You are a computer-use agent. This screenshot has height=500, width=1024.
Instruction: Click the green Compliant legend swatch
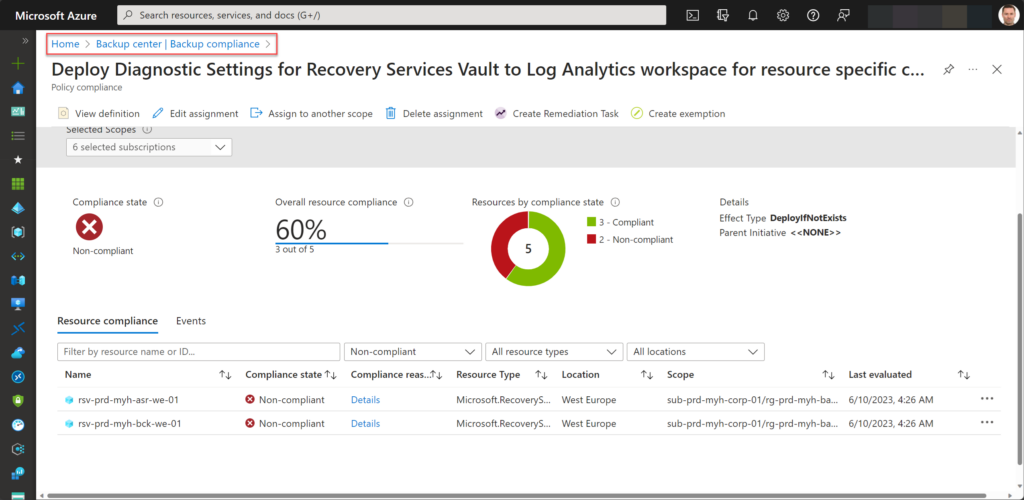592,222
